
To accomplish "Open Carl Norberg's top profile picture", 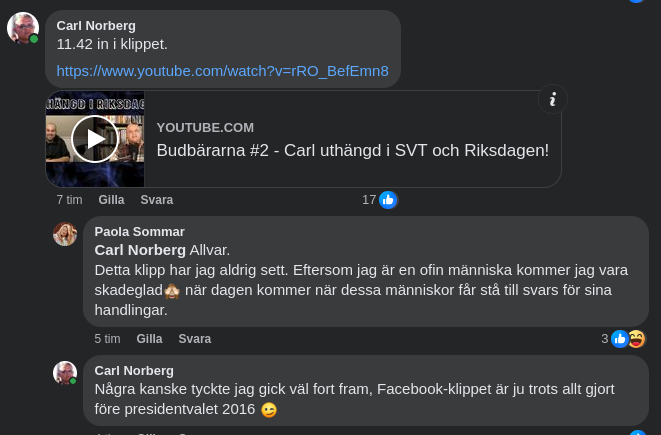I will [x=23, y=27].
